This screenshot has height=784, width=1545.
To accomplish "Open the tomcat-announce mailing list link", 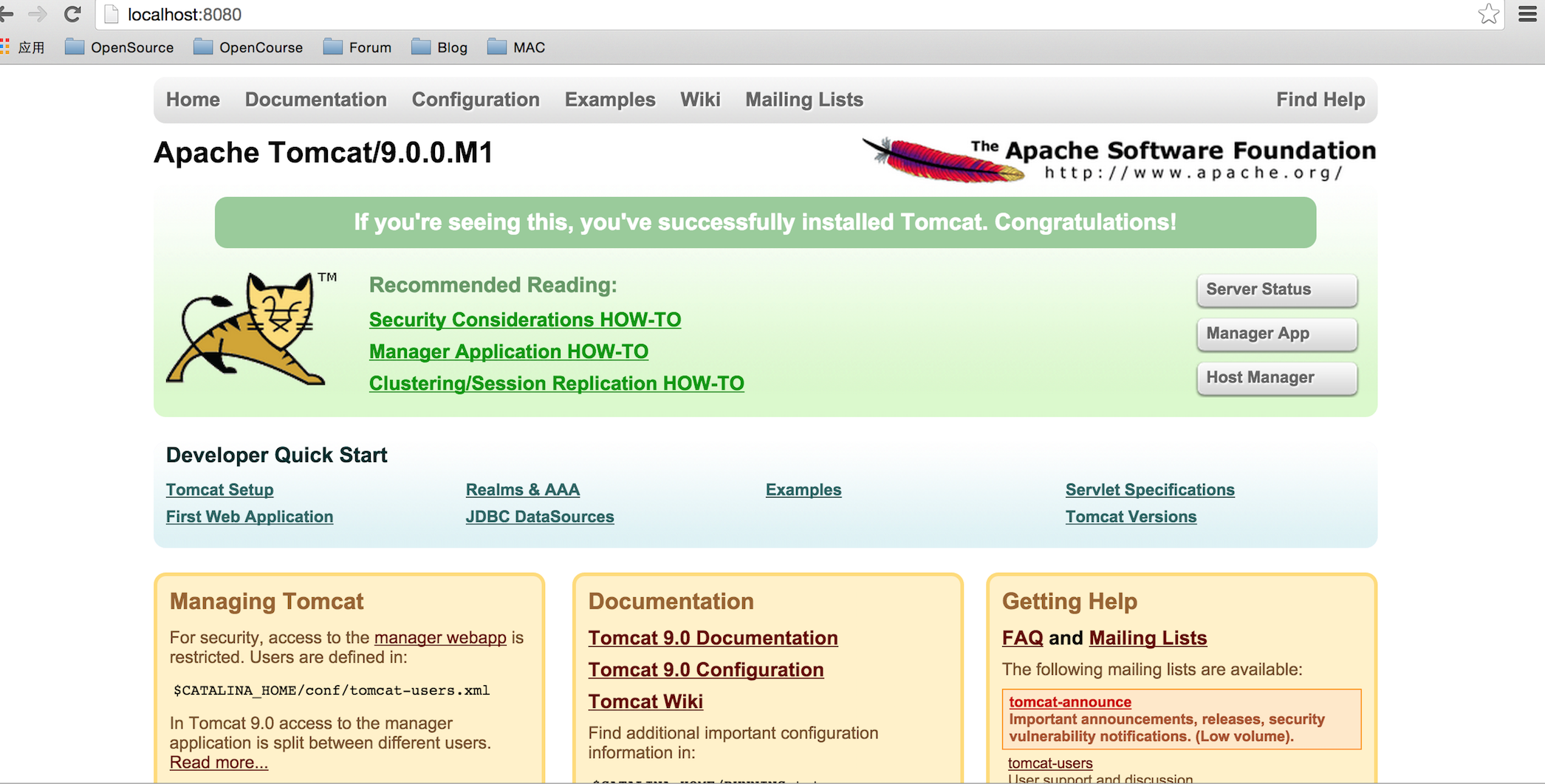I will (x=1070, y=702).
